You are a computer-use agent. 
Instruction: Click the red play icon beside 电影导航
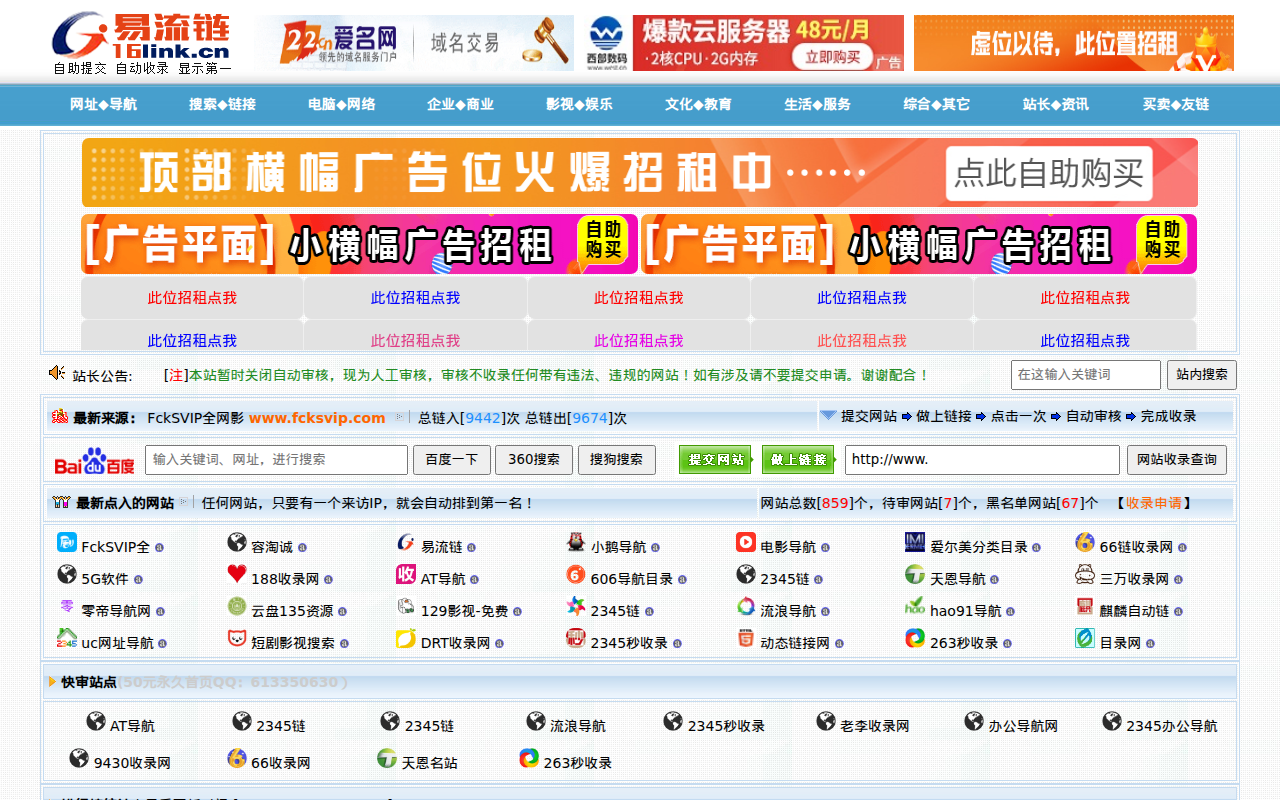tap(746, 543)
